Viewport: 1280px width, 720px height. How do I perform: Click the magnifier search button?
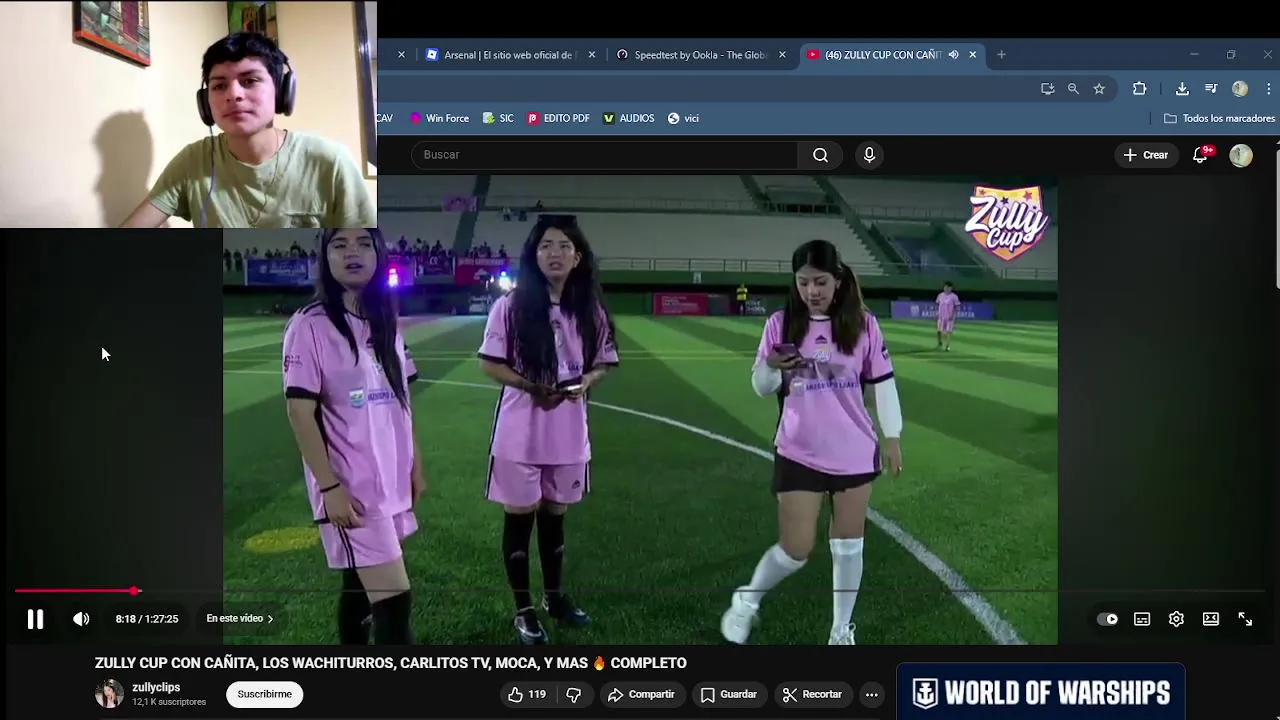820,155
